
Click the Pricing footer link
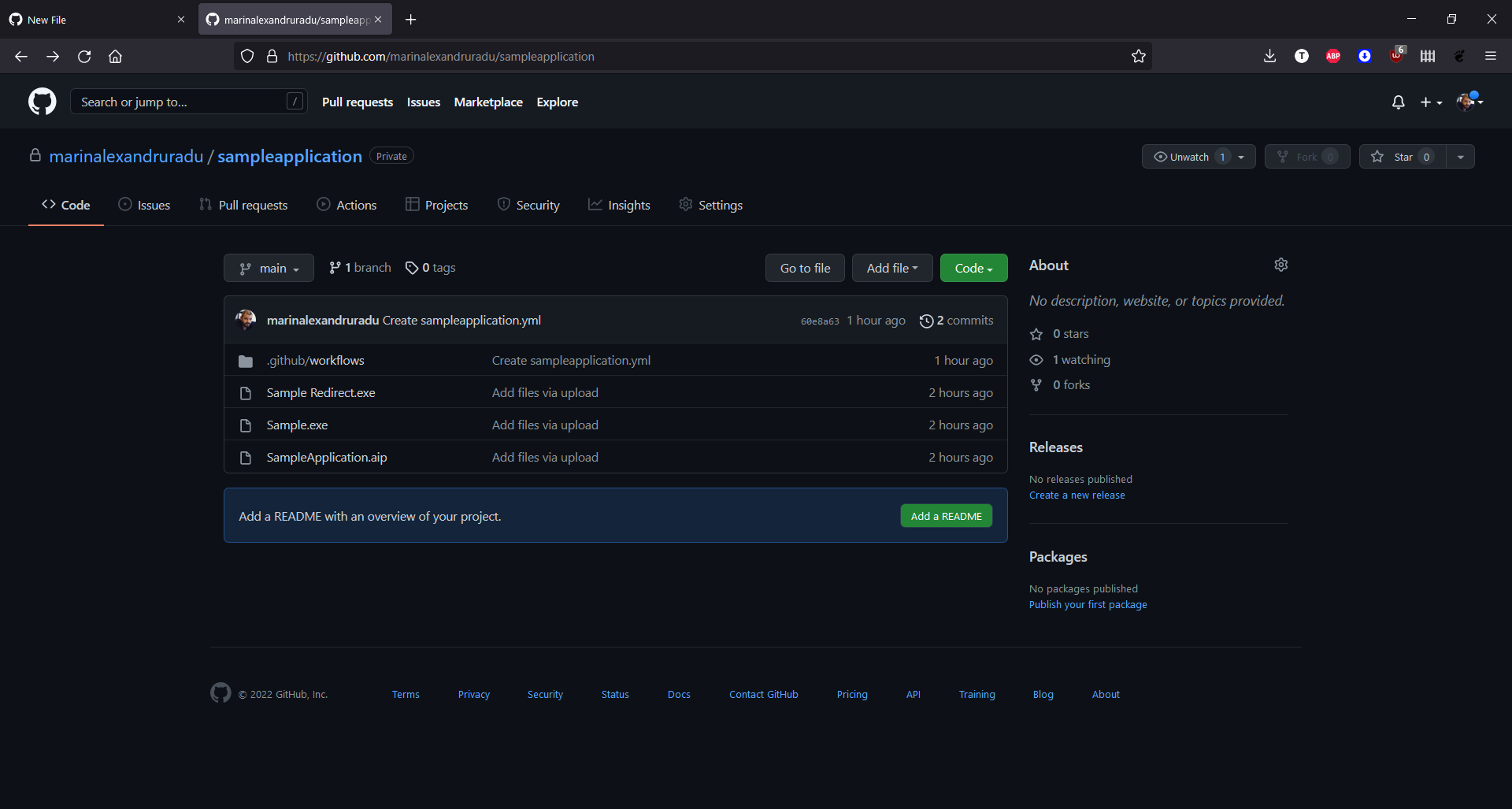(x=852, y=694)
